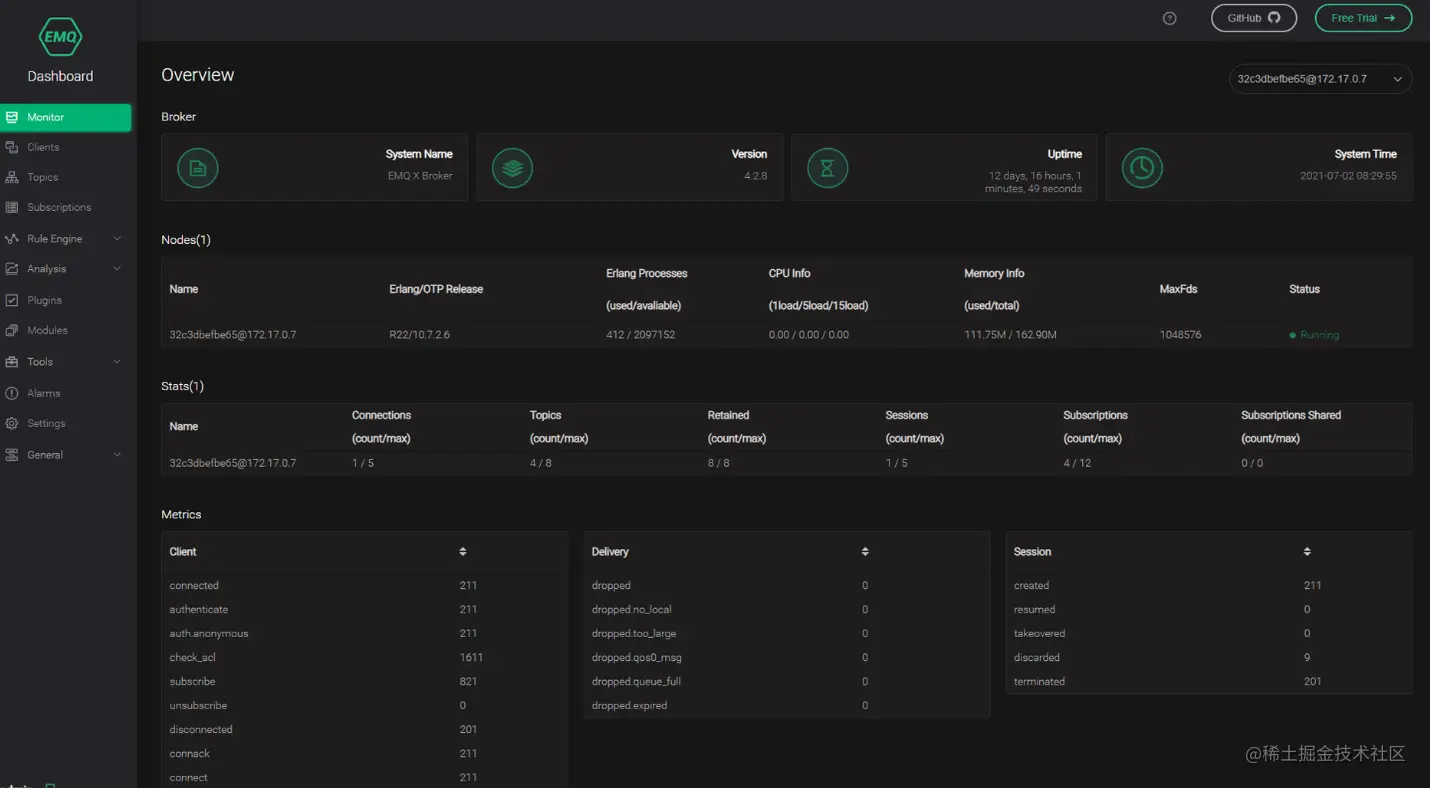Click the 412 / 2097152 processes value
This screenshot has height=788, width=1430.
click(x=641, y=335)
